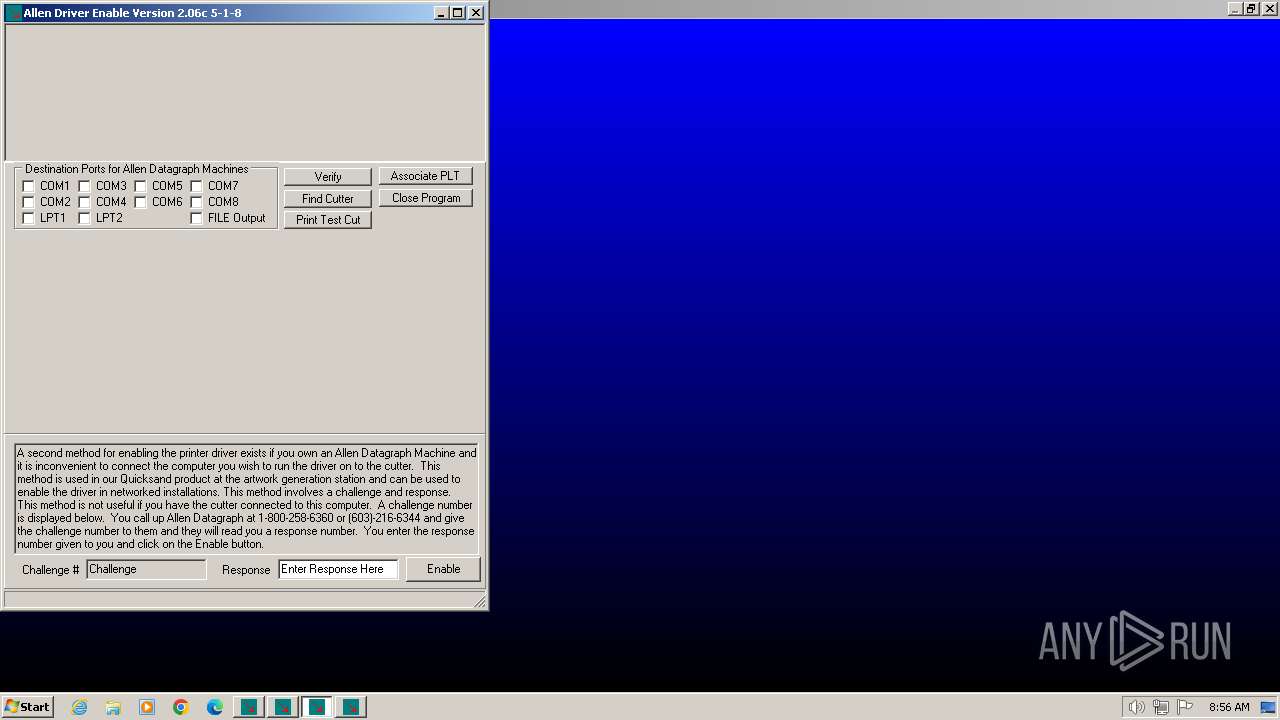The width and height of the screenshot is (1280, 720).
Task: Switch to first Allen Driver taskbar button
Action: [x=249, y=707]
